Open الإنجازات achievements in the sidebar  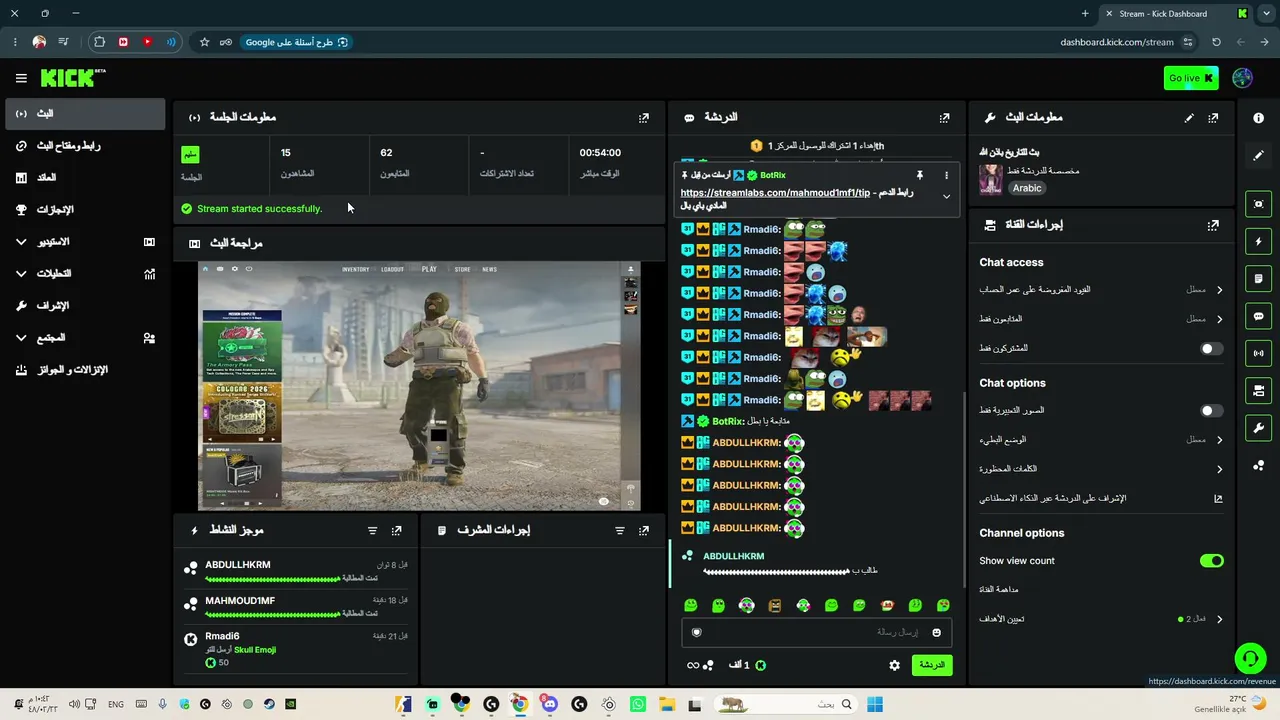tap(85, 210)
